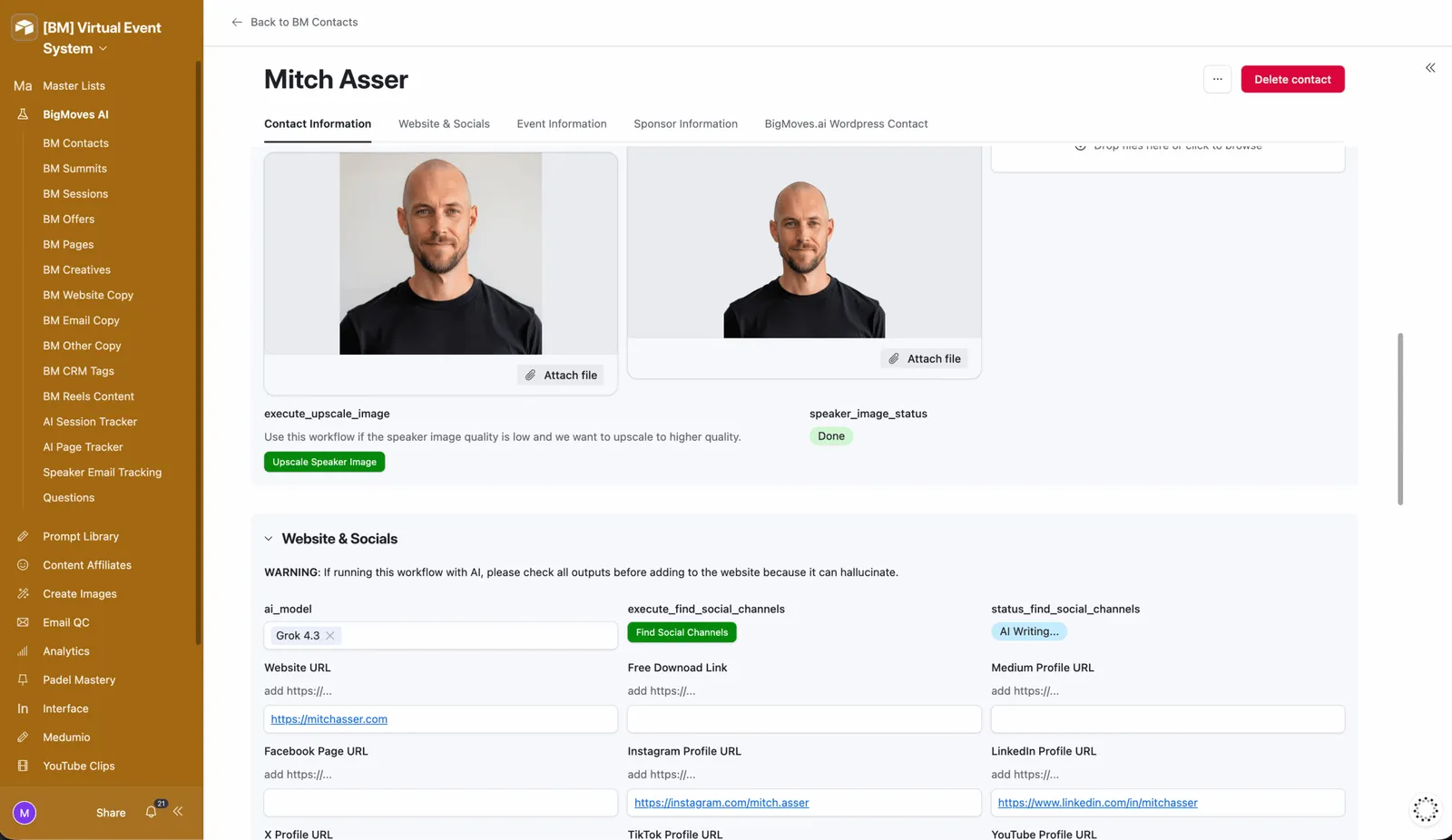1452x840 pixels.
Task: Attach file under the left speaker photo
Action: click(561, 375)
